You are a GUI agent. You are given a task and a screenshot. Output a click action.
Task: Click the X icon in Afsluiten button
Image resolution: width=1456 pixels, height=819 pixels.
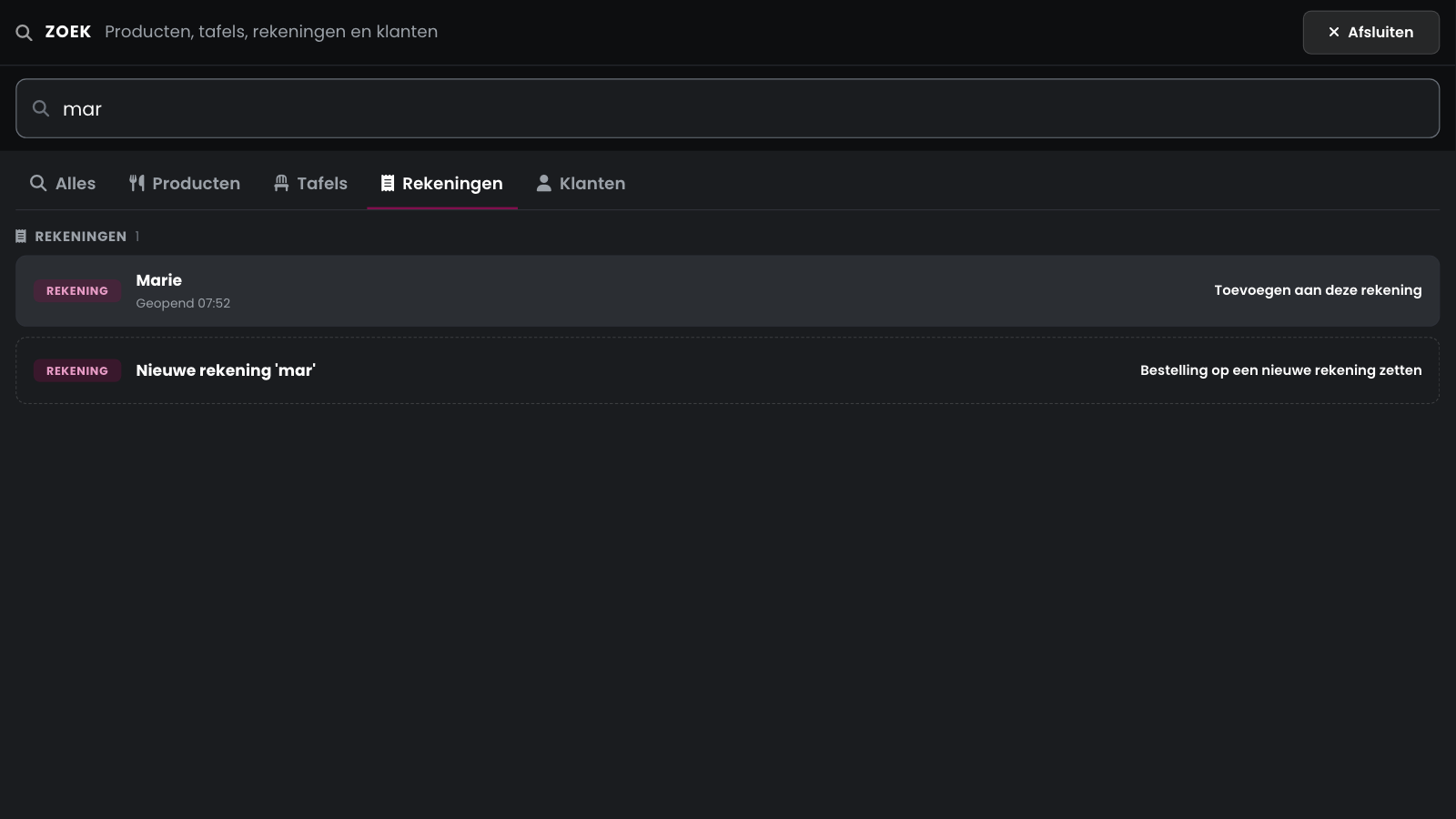1334,32
